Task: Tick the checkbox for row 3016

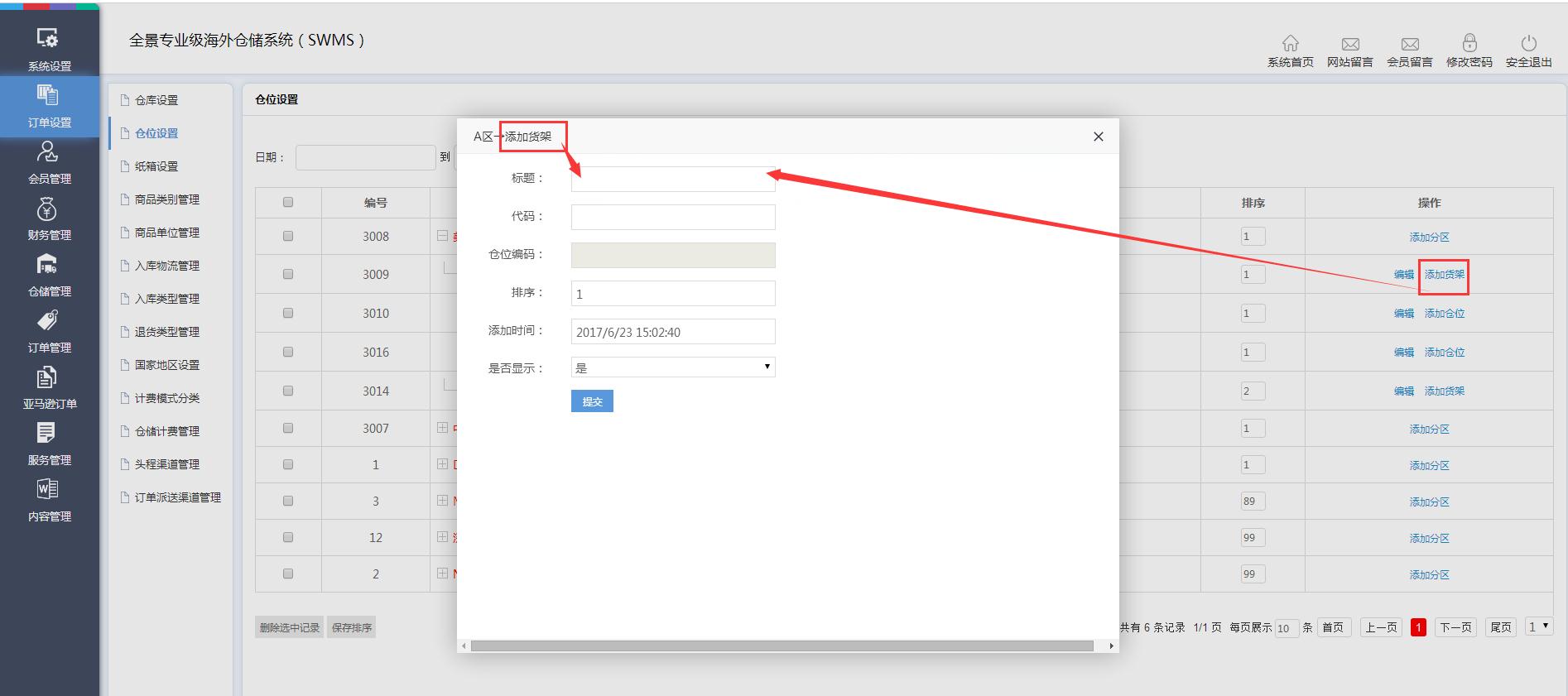Action: coord(288,352)
